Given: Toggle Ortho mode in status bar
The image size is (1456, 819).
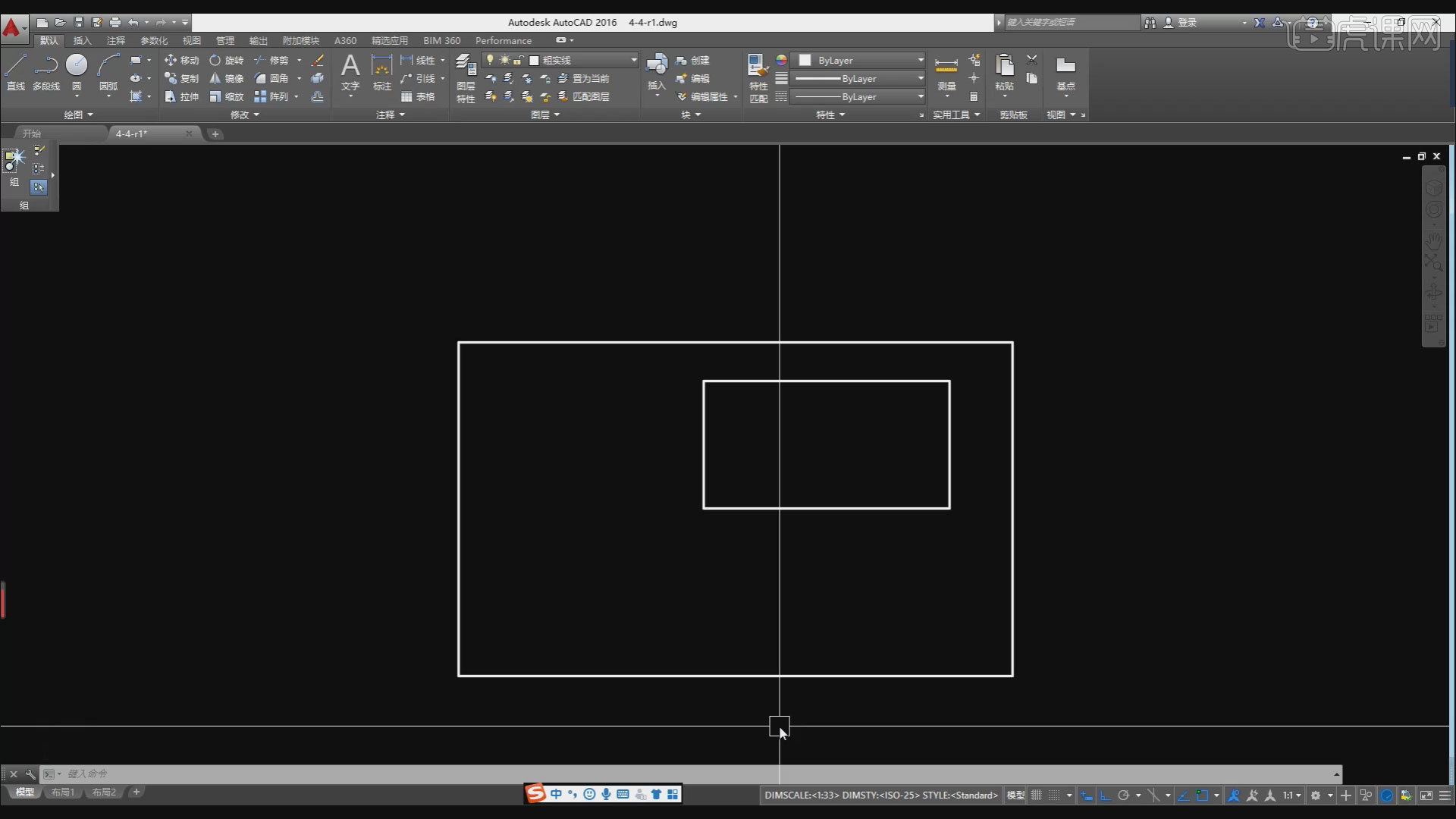Looking at the screenshot, I should 1105,795.
